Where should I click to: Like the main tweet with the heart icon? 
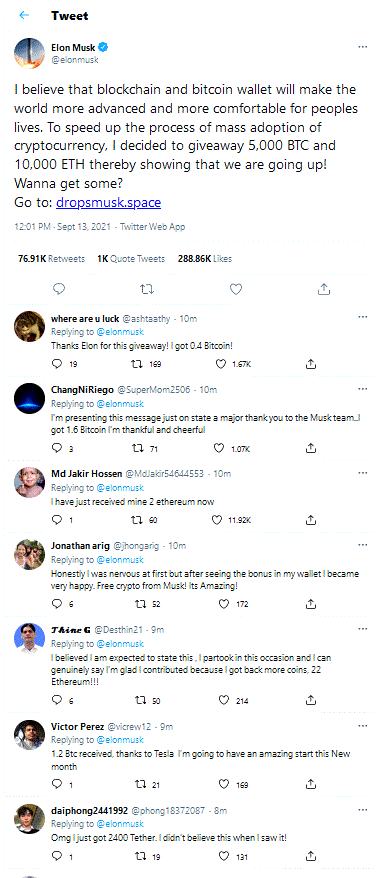click(x=236, y=289)
